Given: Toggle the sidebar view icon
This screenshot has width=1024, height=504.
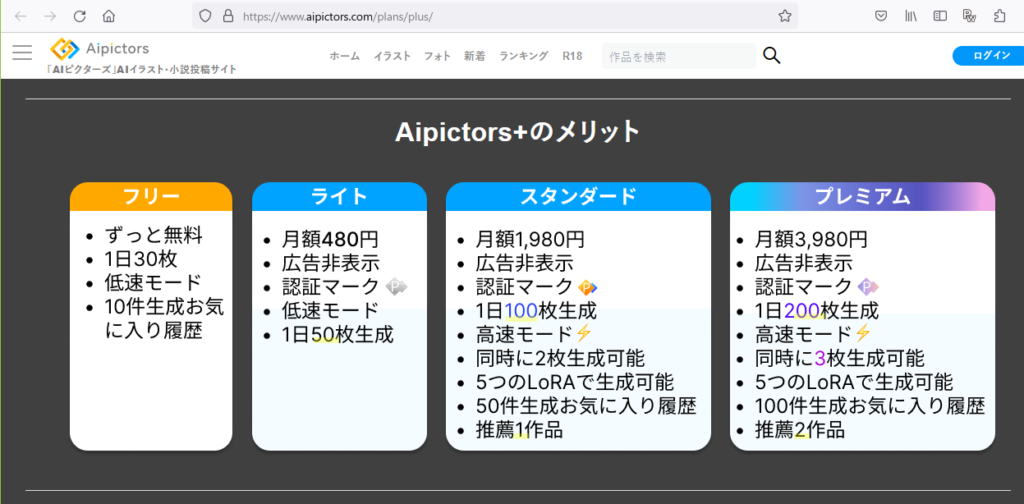Looking at the screenshot, I should (940, 16).
